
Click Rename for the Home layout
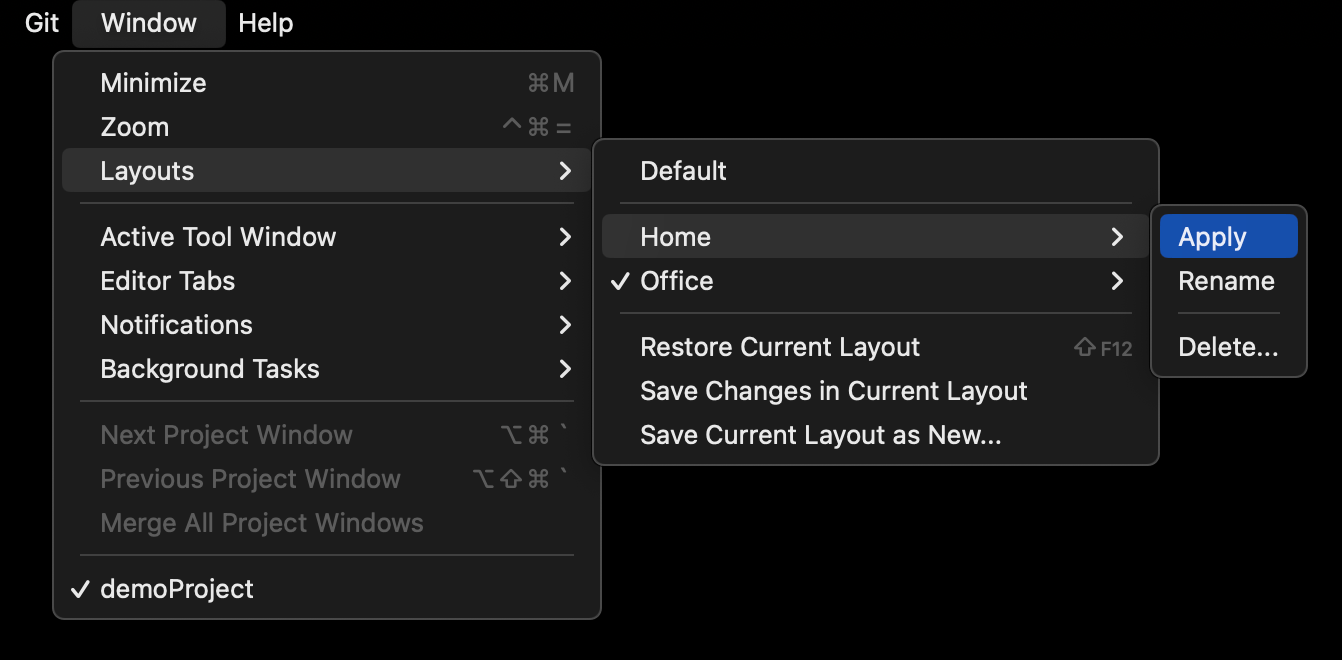[1226, 281]
